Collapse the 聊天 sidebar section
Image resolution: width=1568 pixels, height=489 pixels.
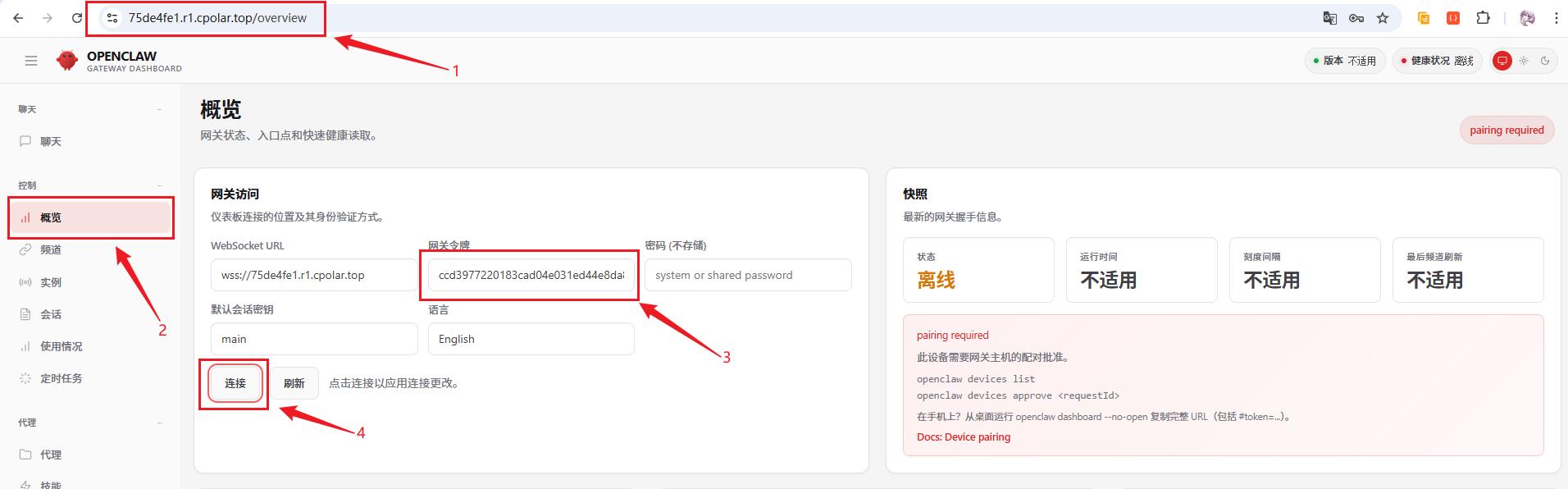pos(159,109)
